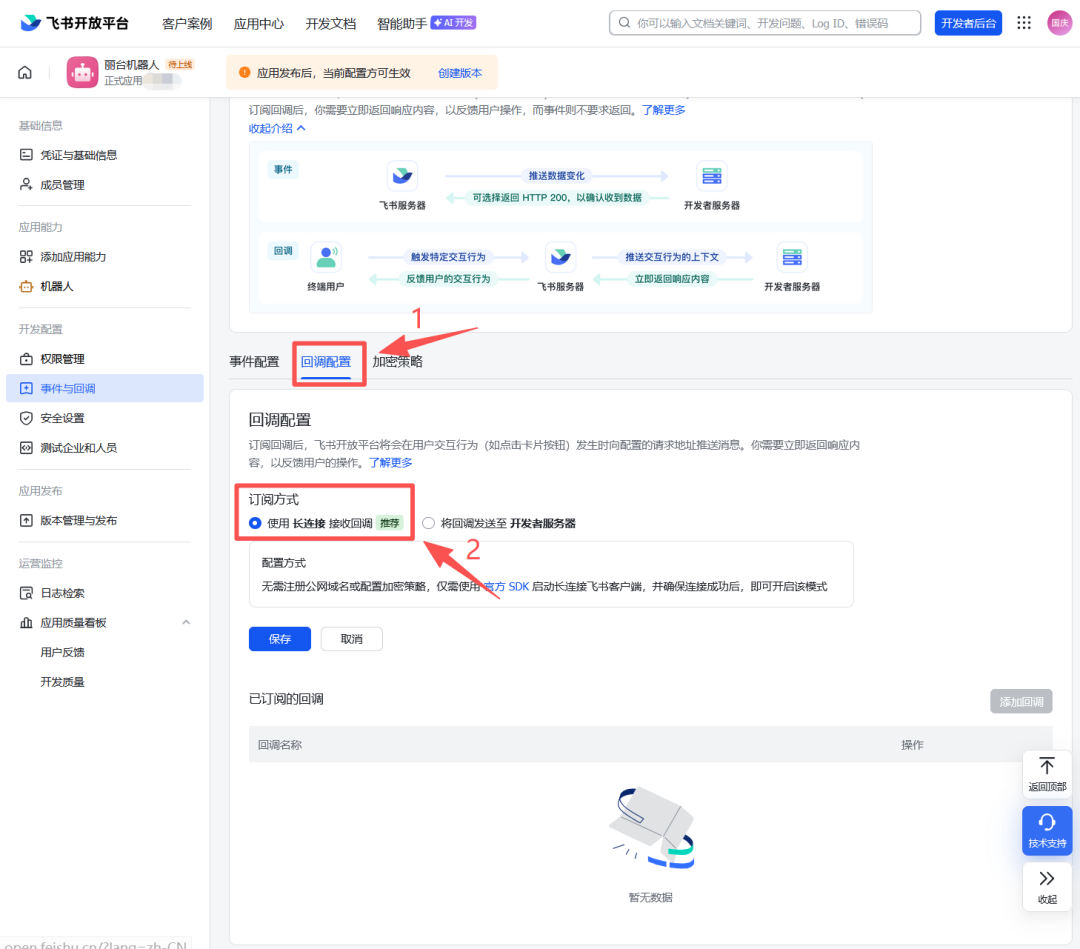This screenshot has height=949, width=1080.
Task: Click the 安全设置 shield icon
Action: pos(26,418)
